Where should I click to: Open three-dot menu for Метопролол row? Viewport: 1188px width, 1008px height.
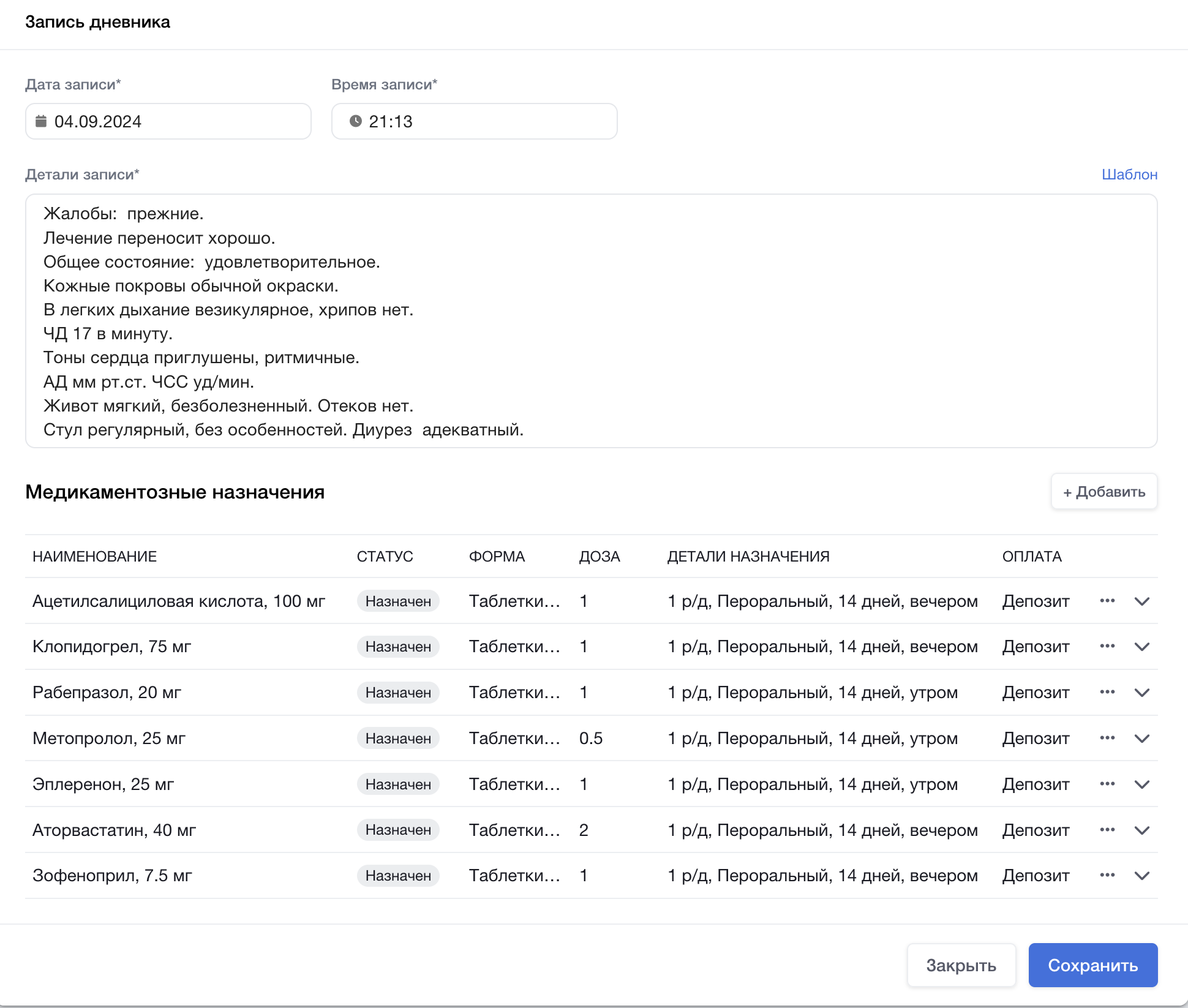pyautogui.click(x=1107, y=738)
